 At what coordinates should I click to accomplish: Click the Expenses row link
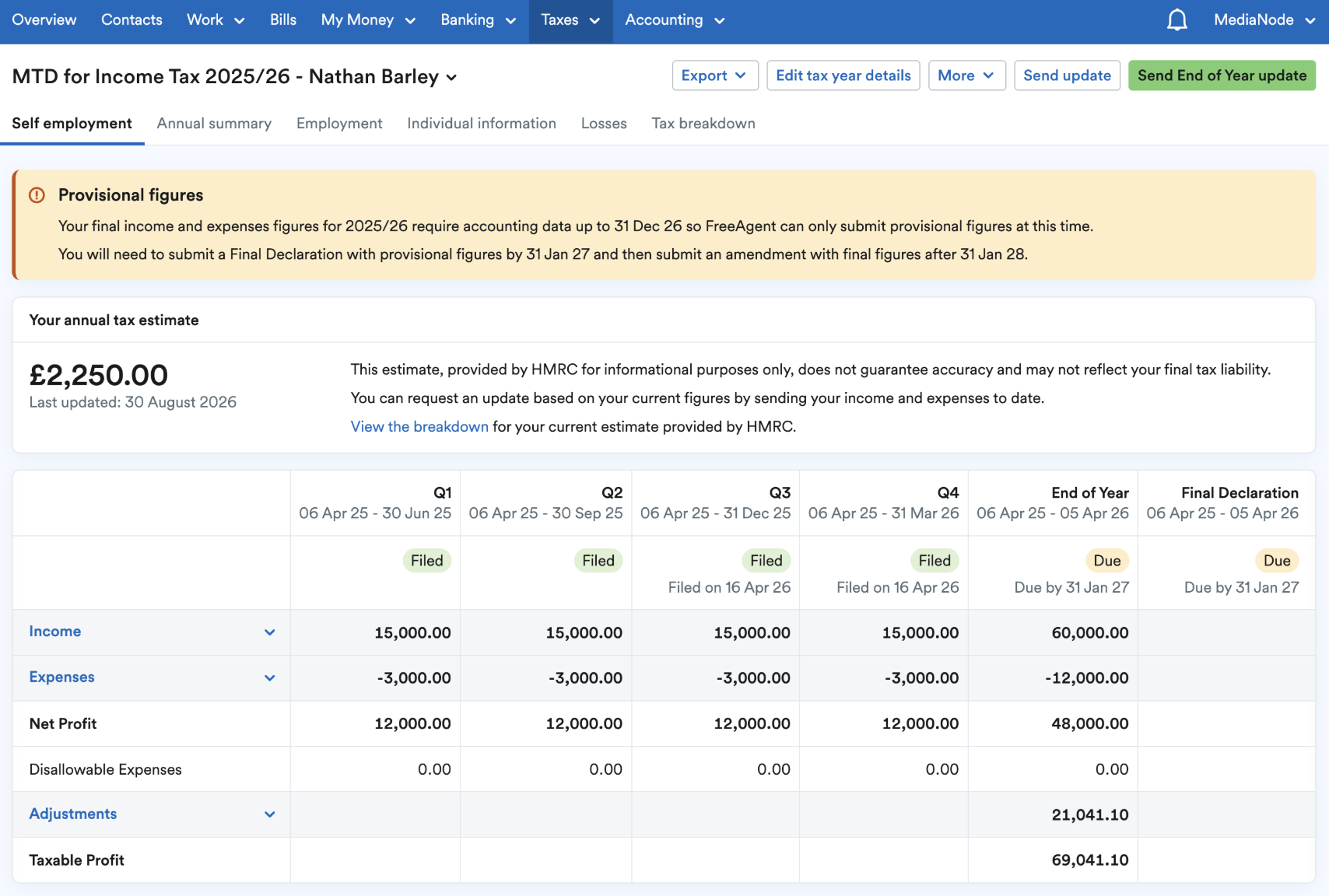(x=61, y=677)
